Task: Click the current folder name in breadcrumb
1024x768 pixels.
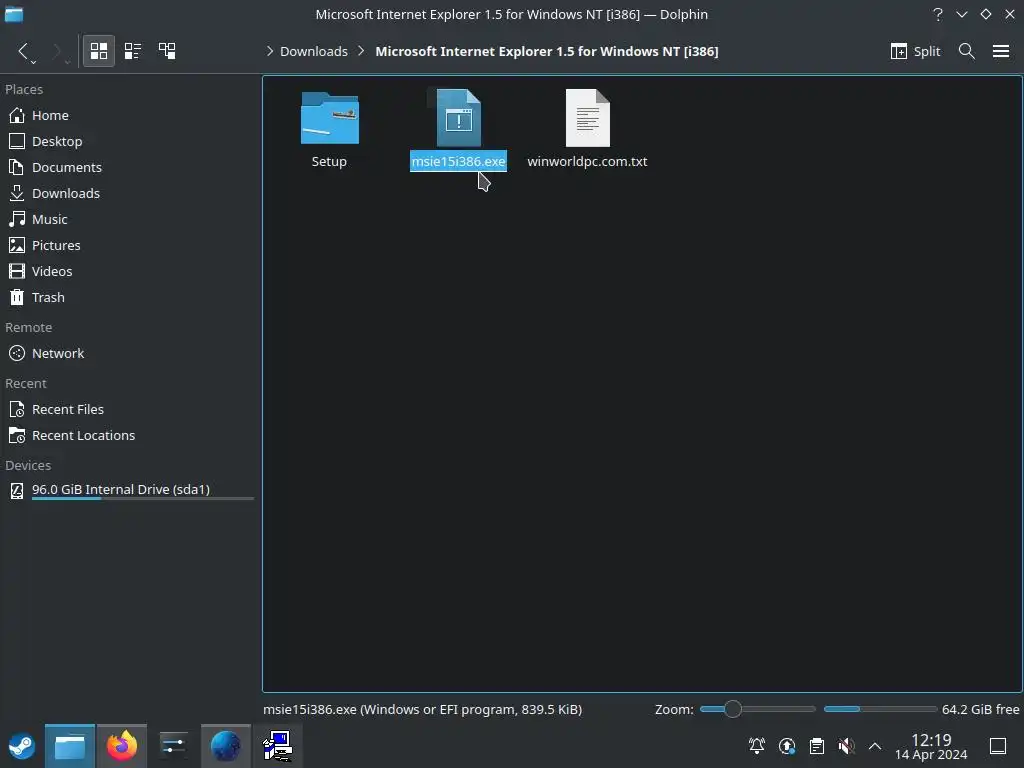Action: 547,52
